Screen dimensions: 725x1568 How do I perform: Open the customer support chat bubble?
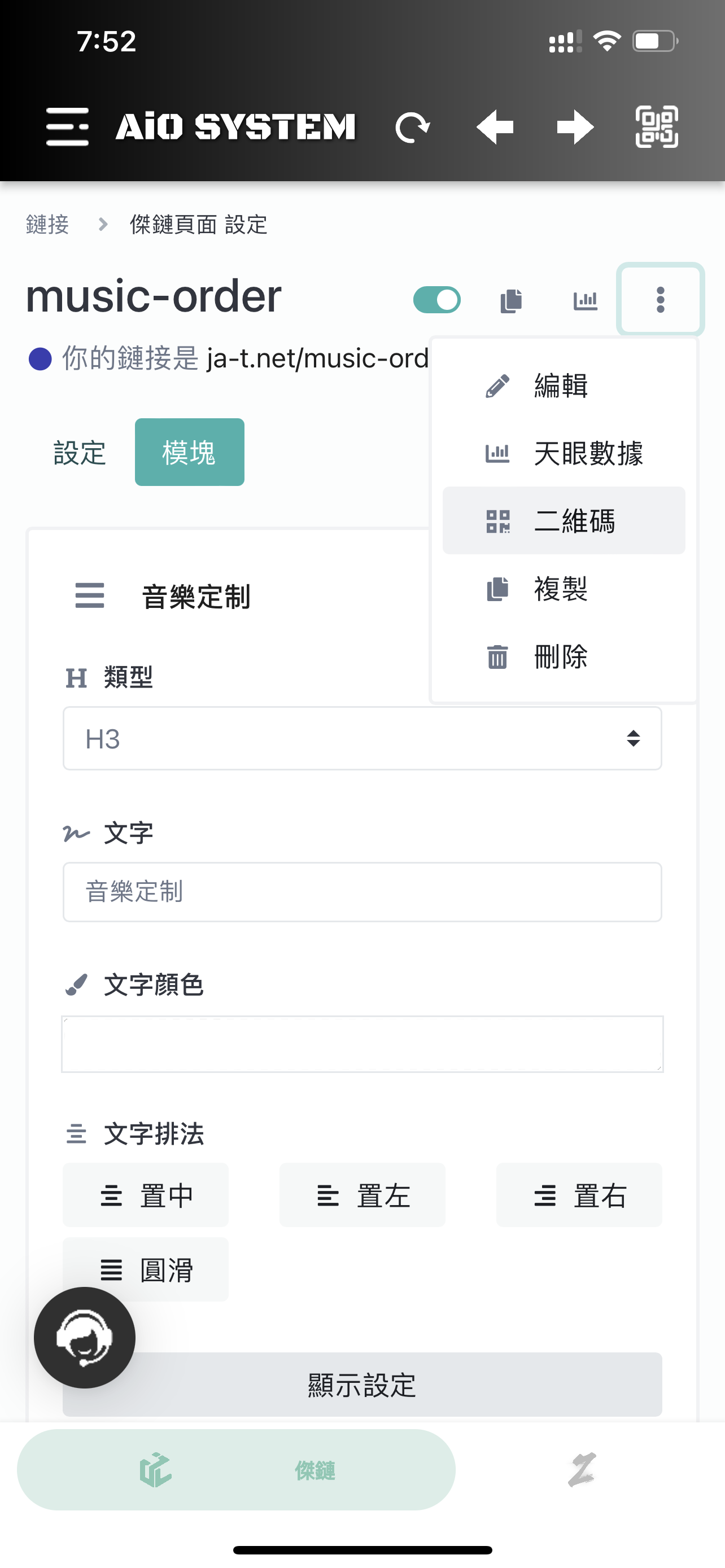(x=85, y=1337)
